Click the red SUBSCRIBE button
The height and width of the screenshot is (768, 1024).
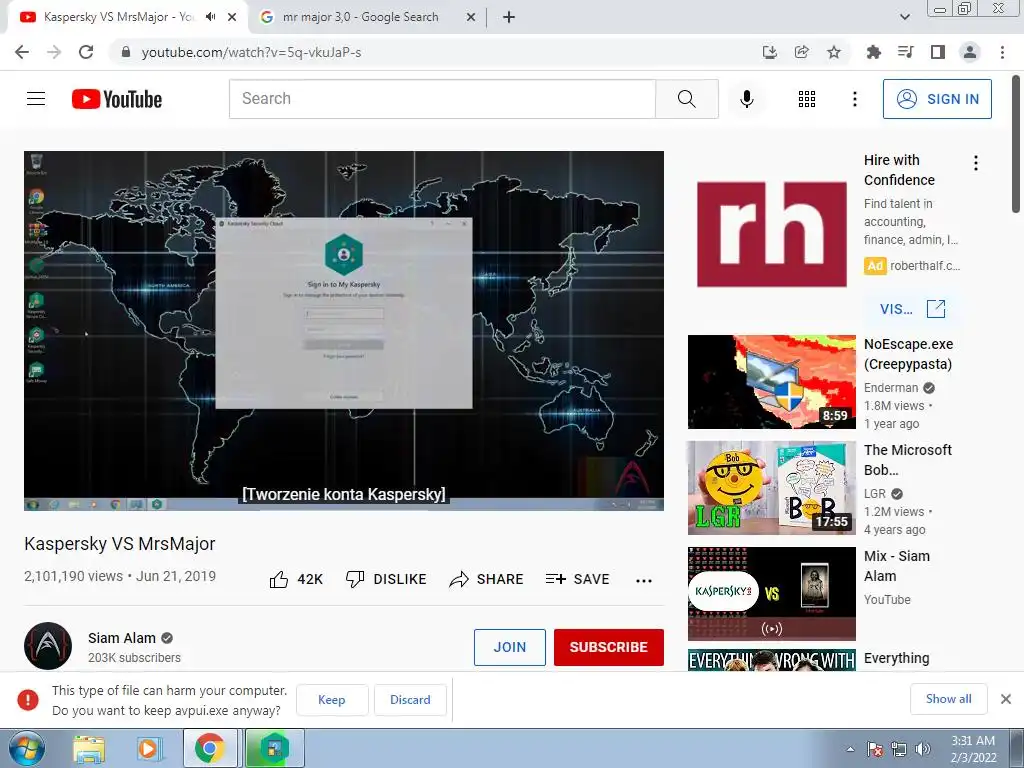(609, 647)
